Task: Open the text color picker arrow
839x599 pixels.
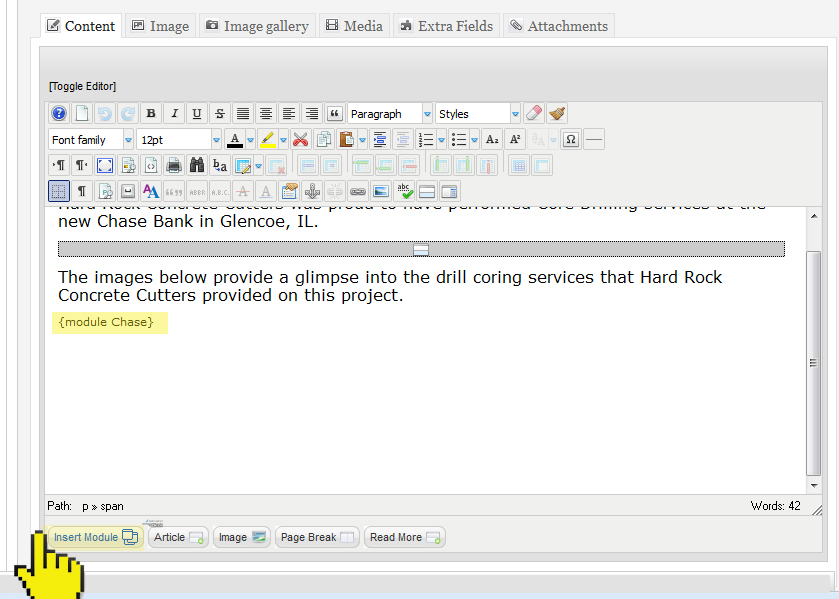Action: [250, 140]
